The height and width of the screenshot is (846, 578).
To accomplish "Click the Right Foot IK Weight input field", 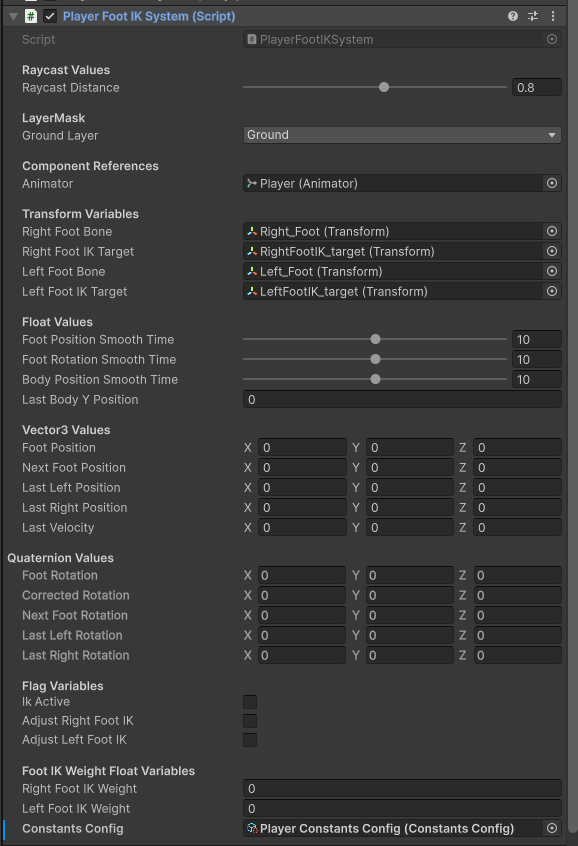I will click(402, 789).
